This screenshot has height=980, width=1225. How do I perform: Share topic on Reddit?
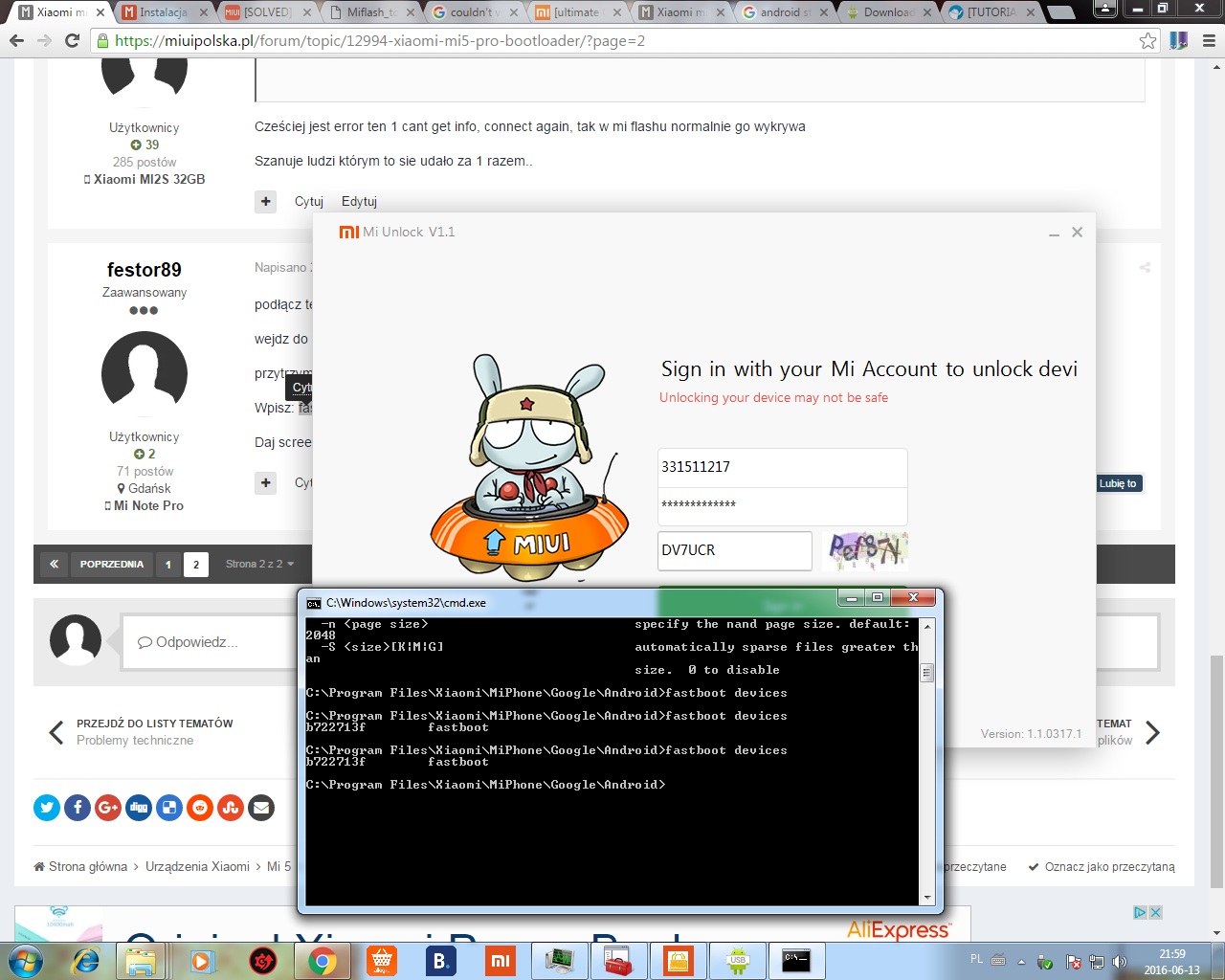point(200,808)
